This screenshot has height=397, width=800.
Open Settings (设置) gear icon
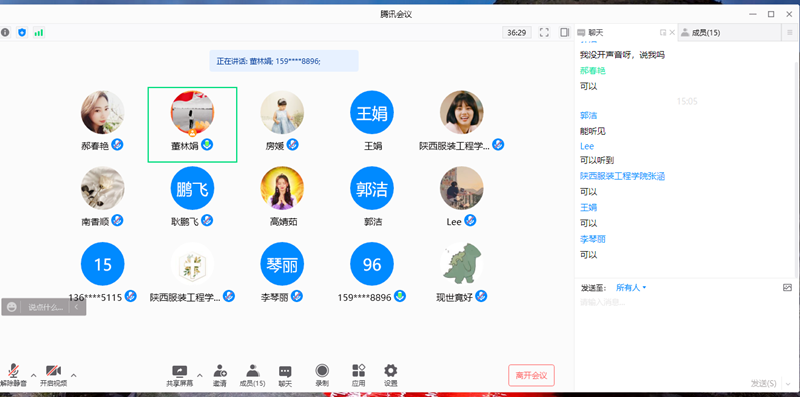[x=391, y=375]
